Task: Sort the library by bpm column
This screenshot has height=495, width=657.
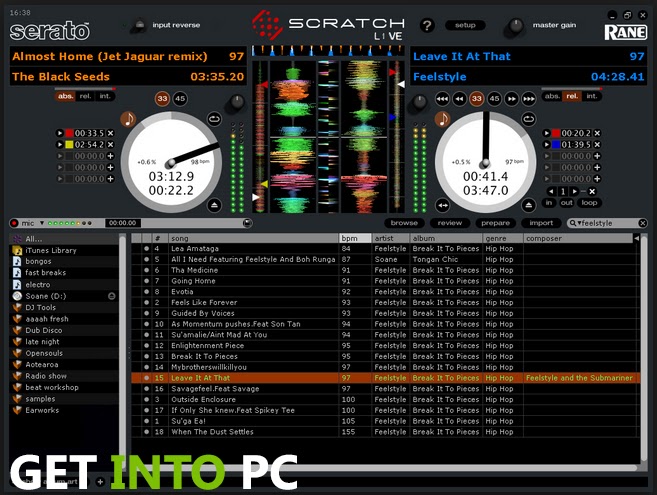Action: tap(355, 238)
